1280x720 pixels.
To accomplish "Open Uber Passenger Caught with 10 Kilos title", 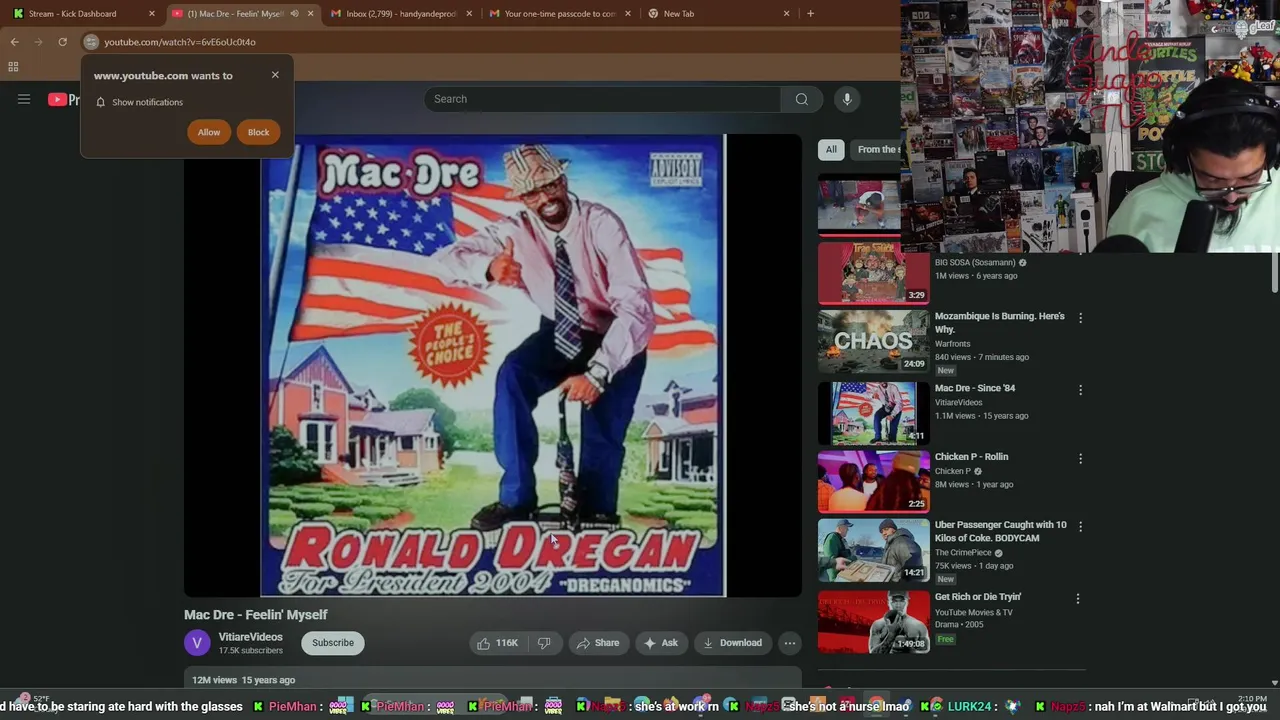I will 1000,531.
